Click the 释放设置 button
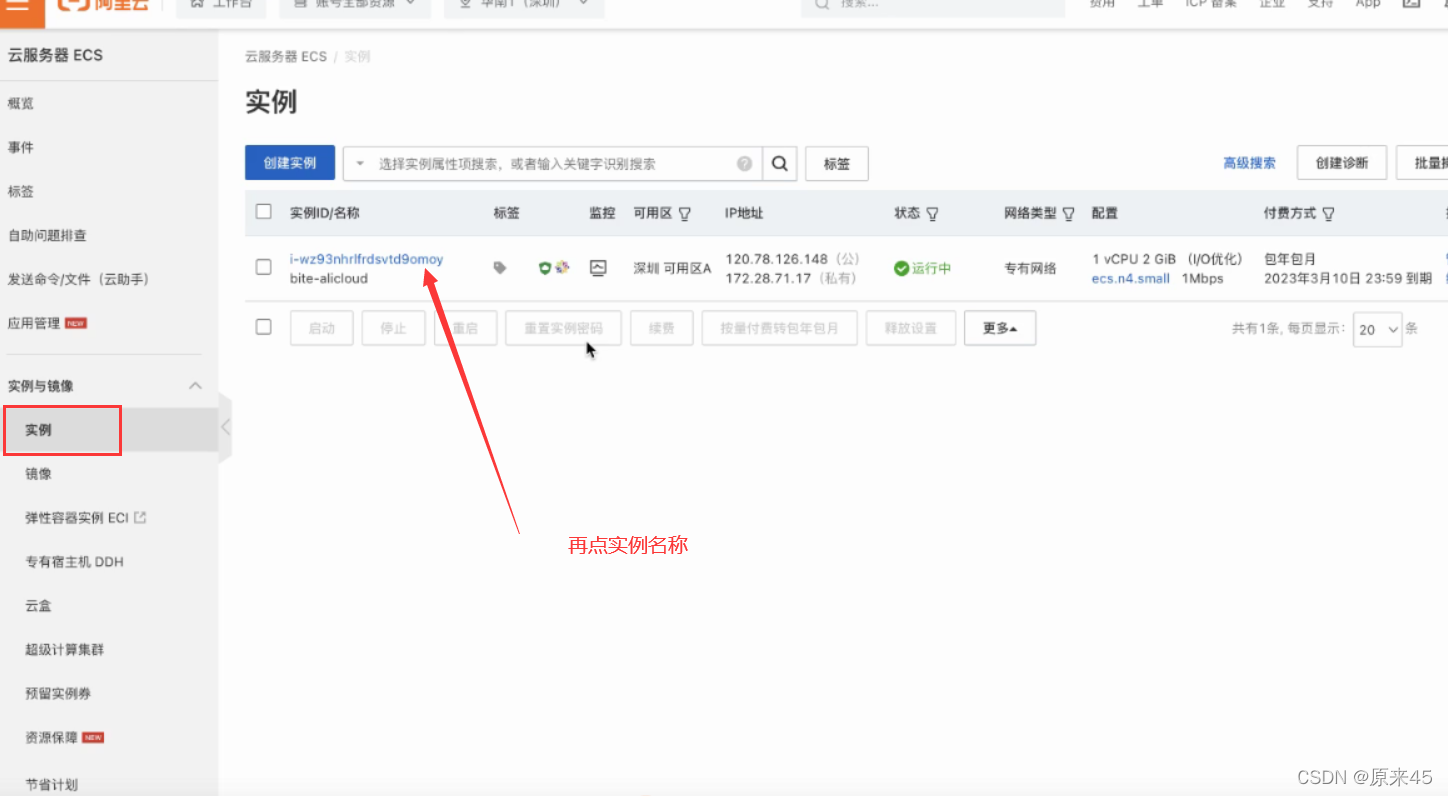Image resolution: width=1448 pixels, height=796 pixels. pos(911,328)
